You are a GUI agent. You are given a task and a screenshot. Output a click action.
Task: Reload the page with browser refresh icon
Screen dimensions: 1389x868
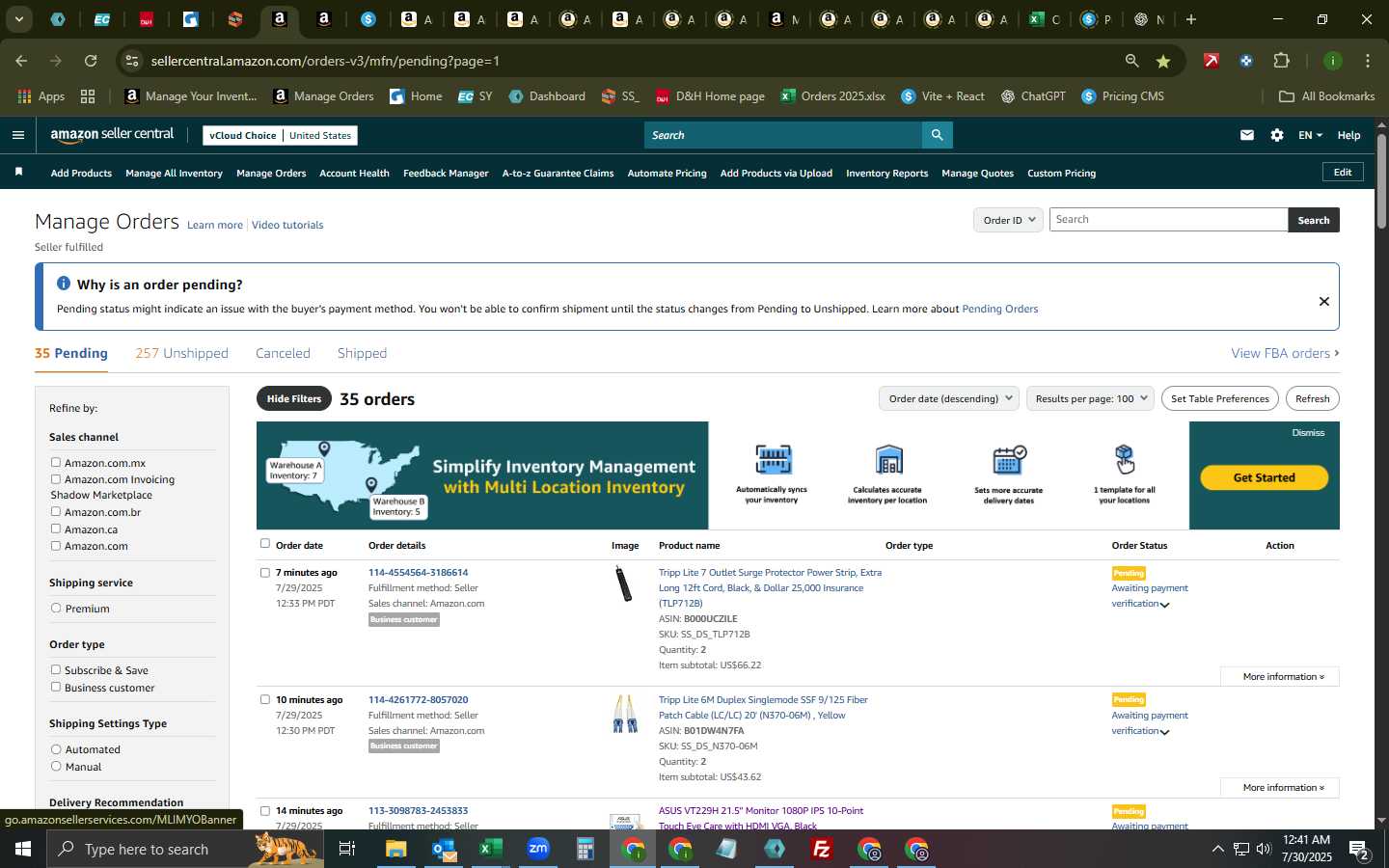(91, 61)
